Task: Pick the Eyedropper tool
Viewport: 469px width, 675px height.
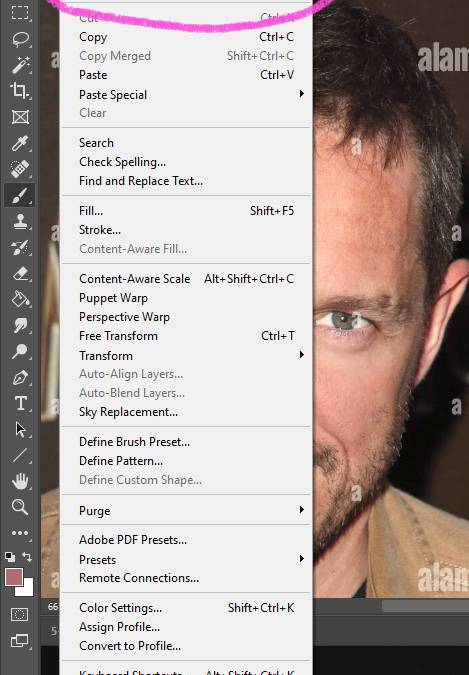Action: coord(20,143)
